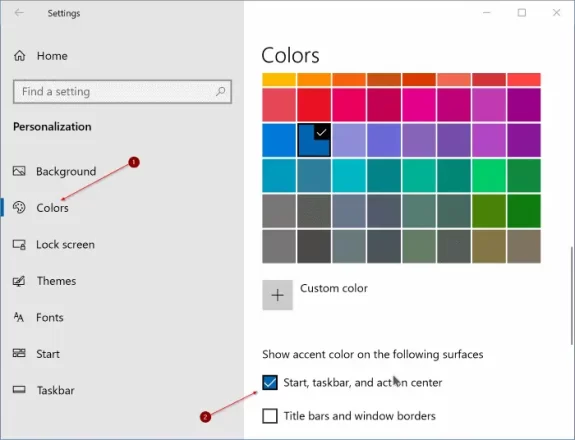Click the search magnifier icon
The image size is (575, 440).
(220, 91)
